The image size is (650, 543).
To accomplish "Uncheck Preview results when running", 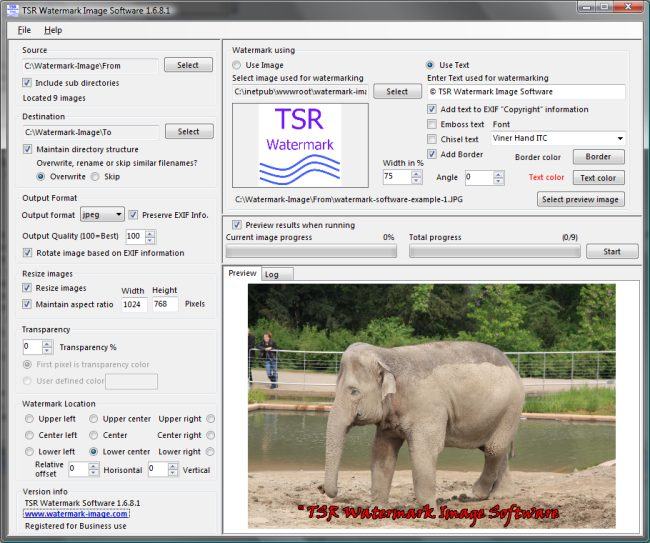I will tap(237, 224).
